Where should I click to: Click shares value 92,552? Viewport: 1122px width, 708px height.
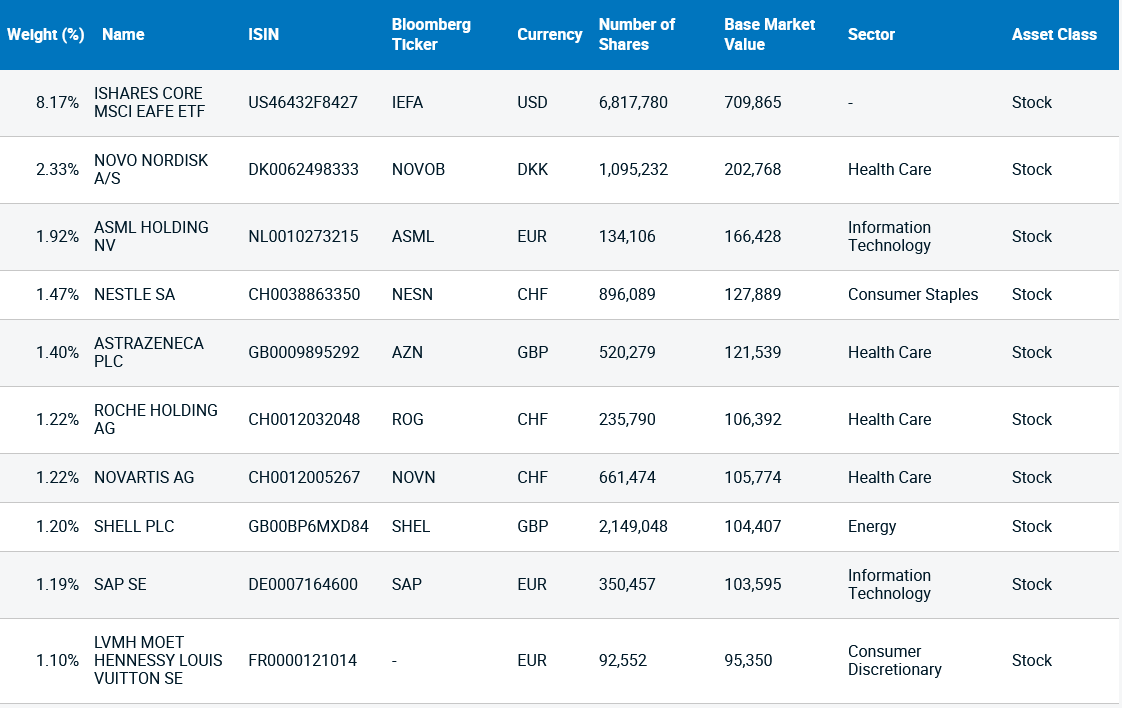click(x=623, y=660)
